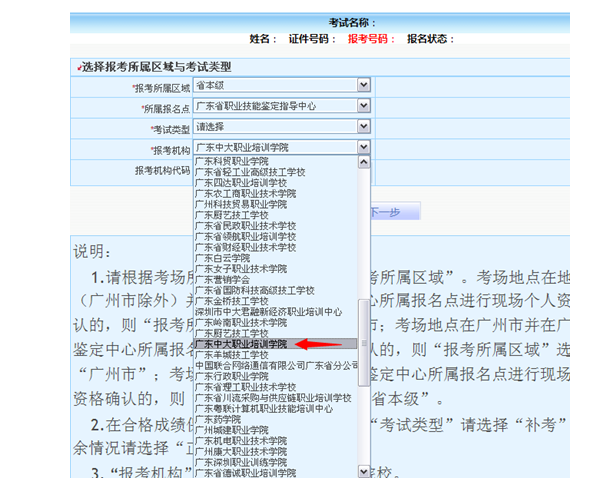
Task: Pick 广东岭南职业技术学院 option
Action: tap(241, 322)
